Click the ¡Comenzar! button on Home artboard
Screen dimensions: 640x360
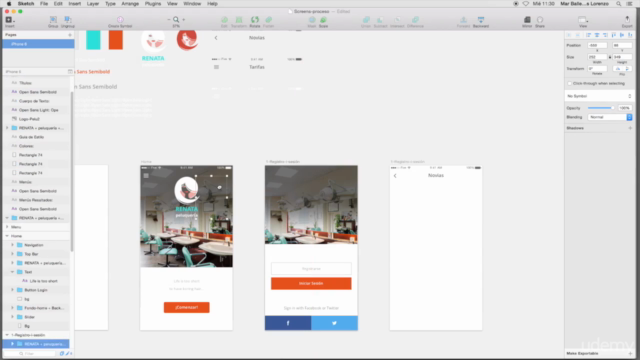coord(187,307)
